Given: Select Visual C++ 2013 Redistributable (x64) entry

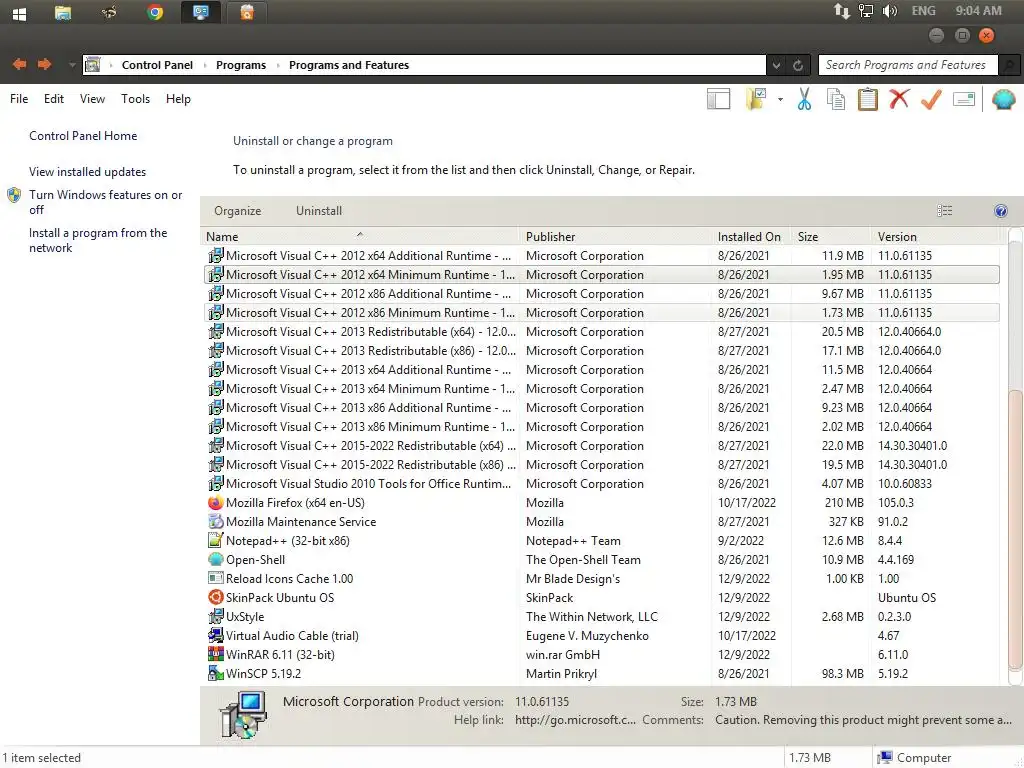Looking at the screenshot, I should point(601,332).
